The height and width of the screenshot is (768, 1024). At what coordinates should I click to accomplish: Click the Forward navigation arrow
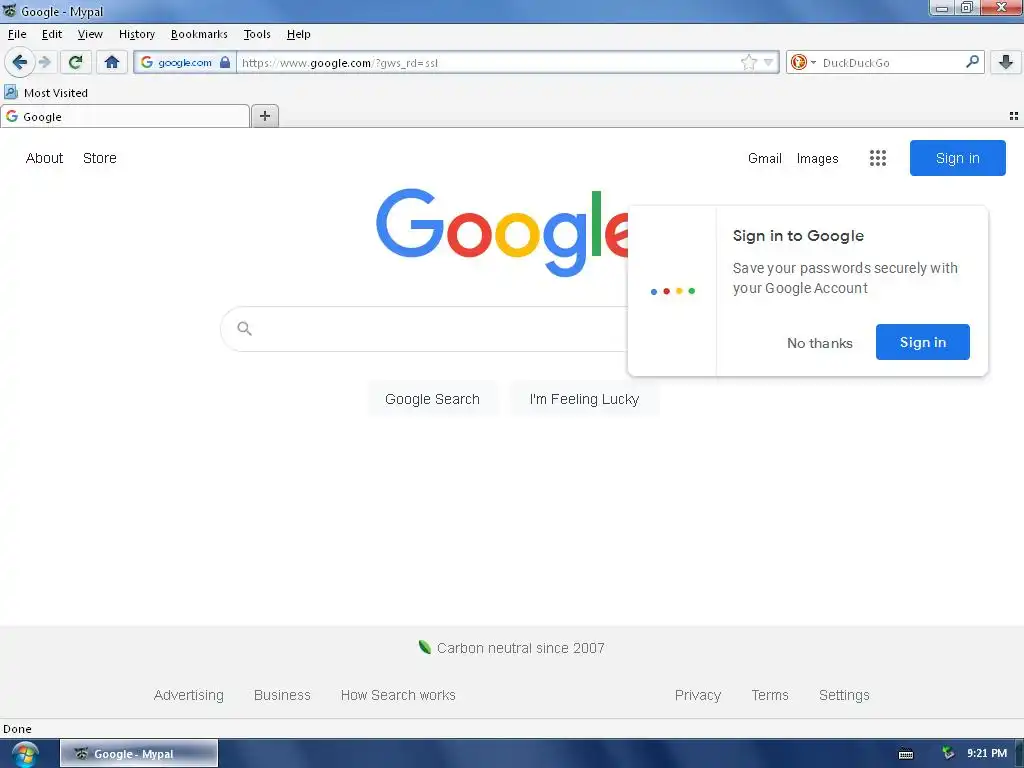pos(44,63)
